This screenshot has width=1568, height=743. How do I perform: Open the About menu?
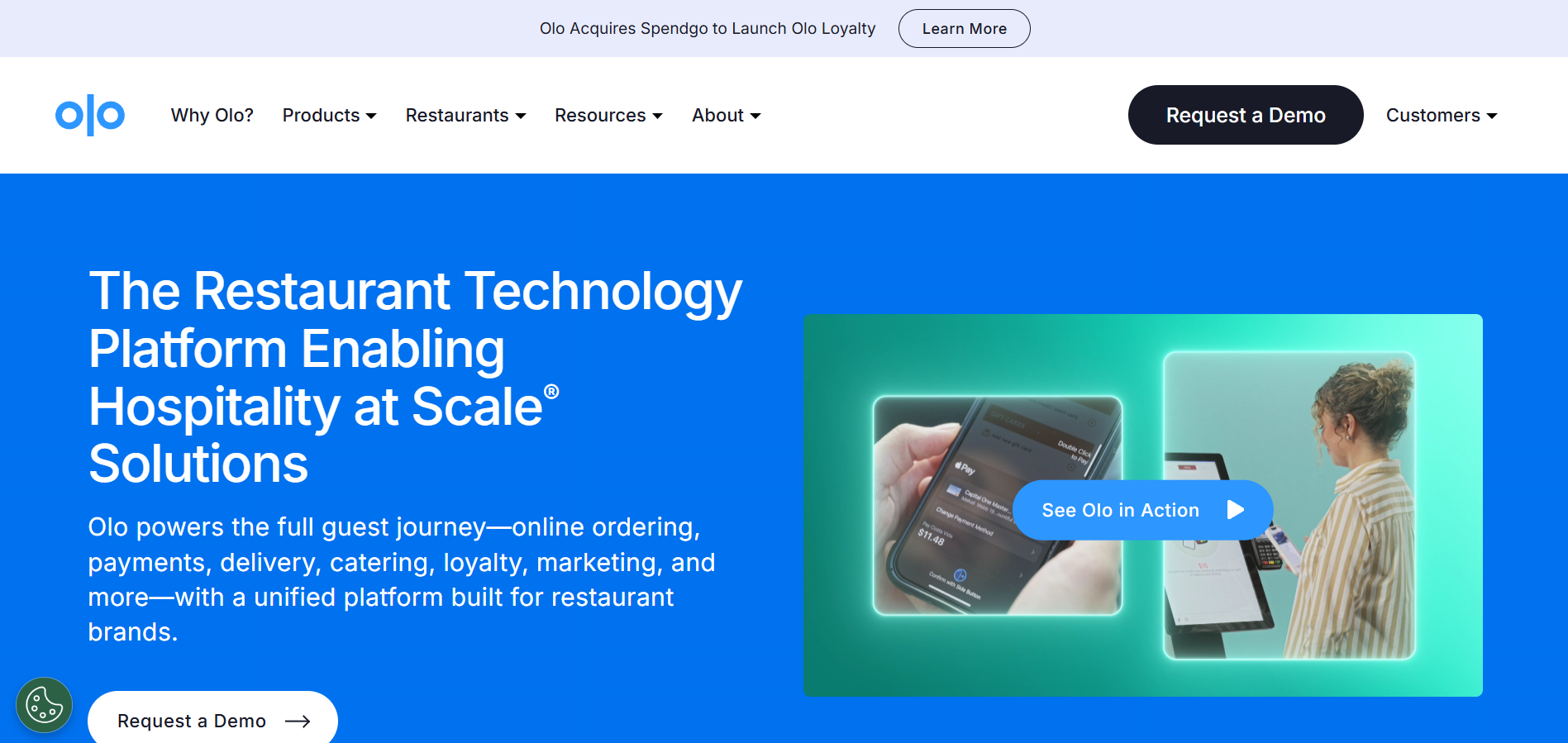click(x=726, y=115)
